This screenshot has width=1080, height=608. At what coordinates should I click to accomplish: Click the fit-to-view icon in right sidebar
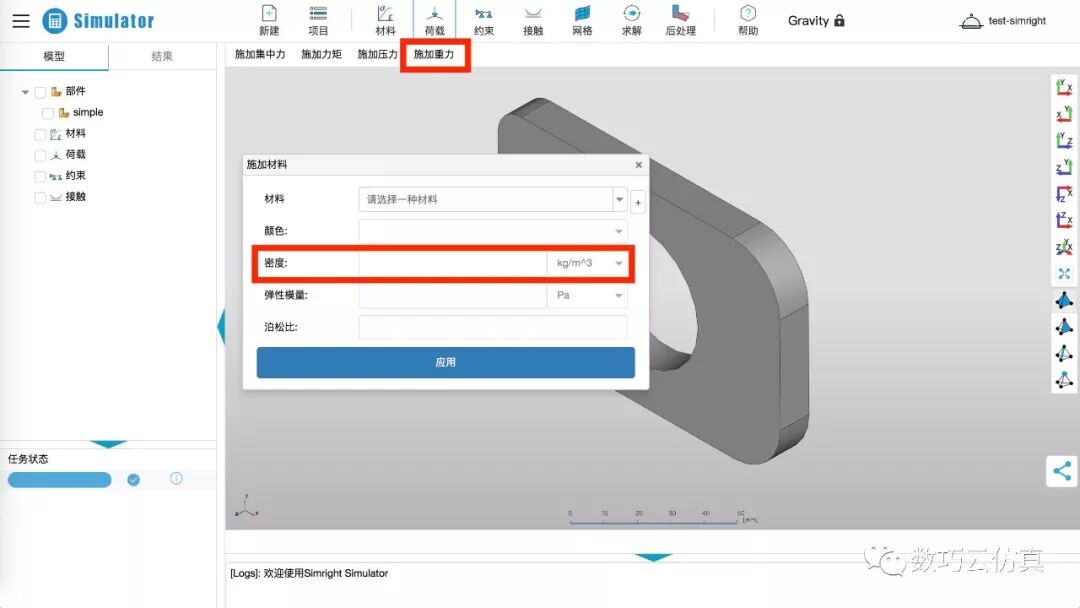pos(1064,272)
